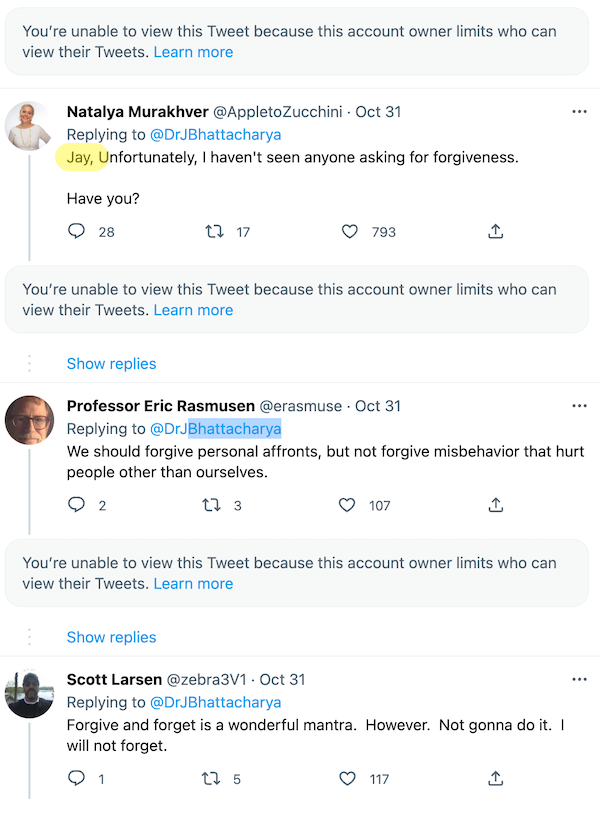Share Scott Larsen's tweet
Screen dimensions: 600x840
495,777
